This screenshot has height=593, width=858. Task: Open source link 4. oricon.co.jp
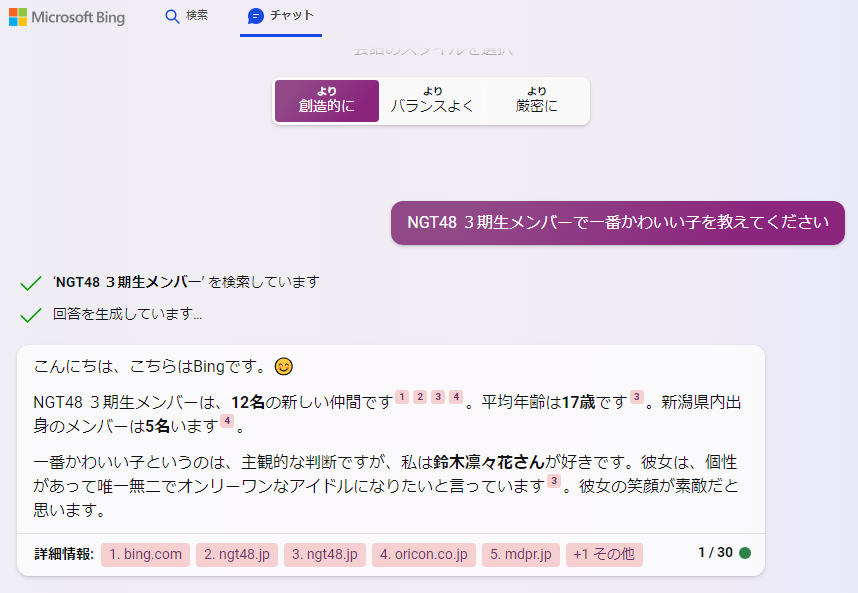[424, 555]
